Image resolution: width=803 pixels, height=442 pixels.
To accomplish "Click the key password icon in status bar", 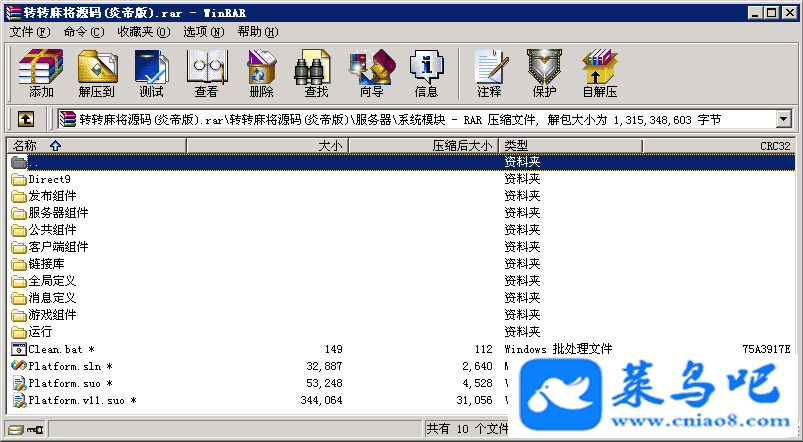I will pyautogui.click(x=35, y=429).
